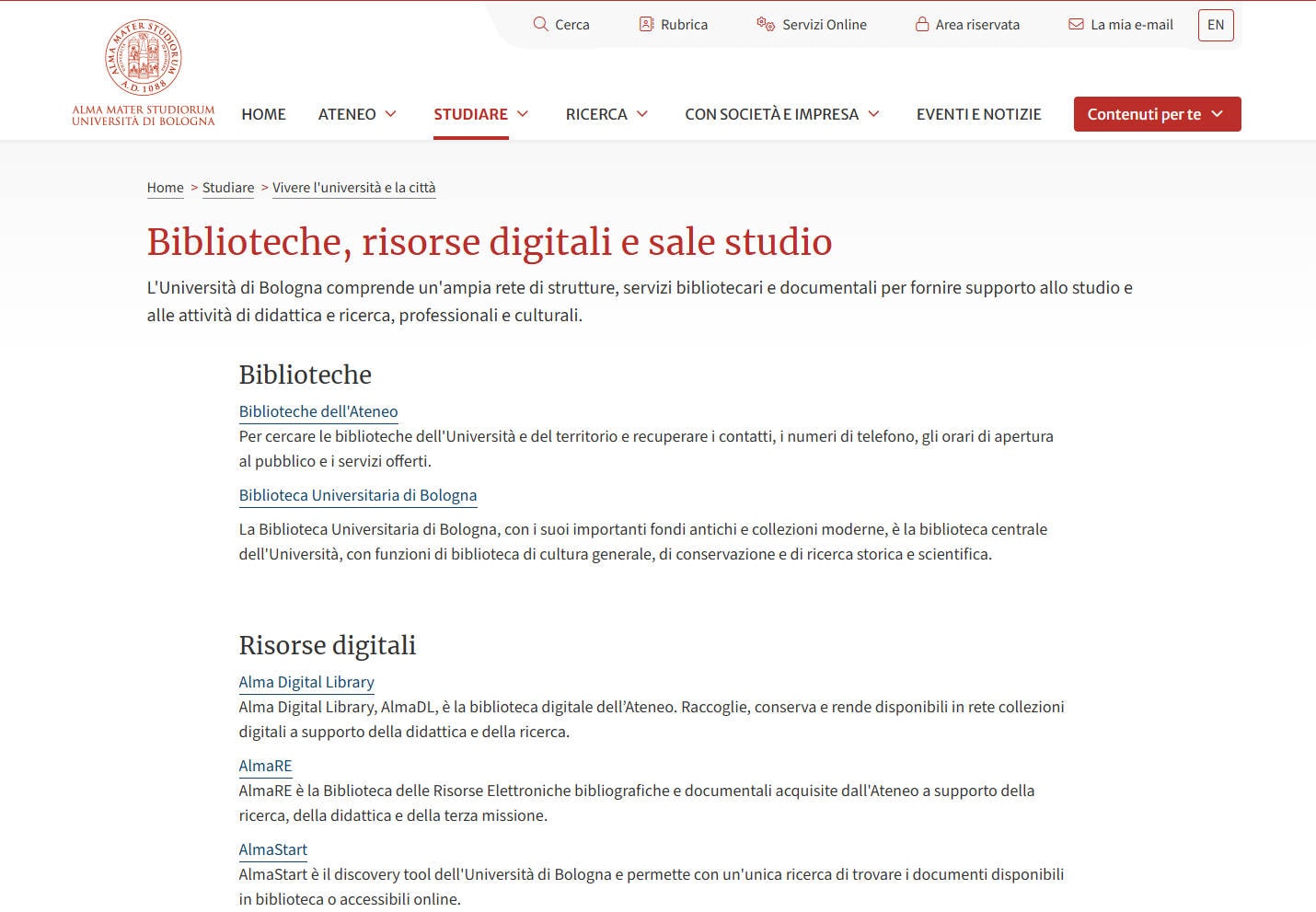Viewport: 1316px width, 912px height.
Task: Click the Studiare breadcrumb link
Action: (x=228, y=188)
